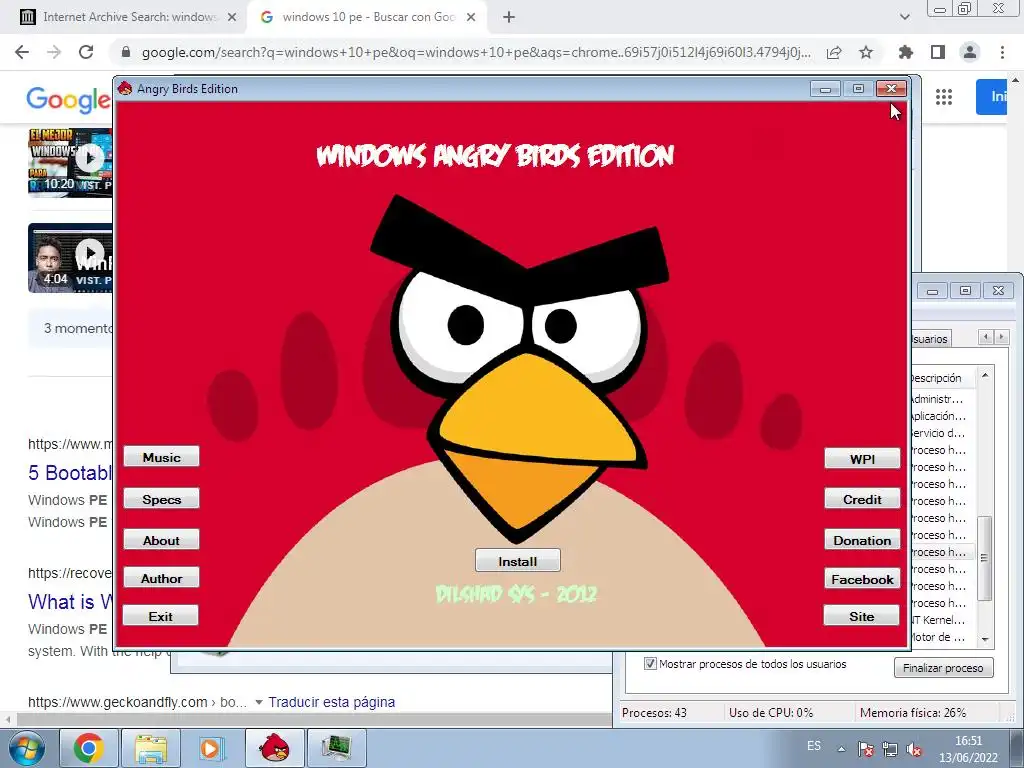
Task: Expand the geckoandfly result options arrow
Action: 259,702
